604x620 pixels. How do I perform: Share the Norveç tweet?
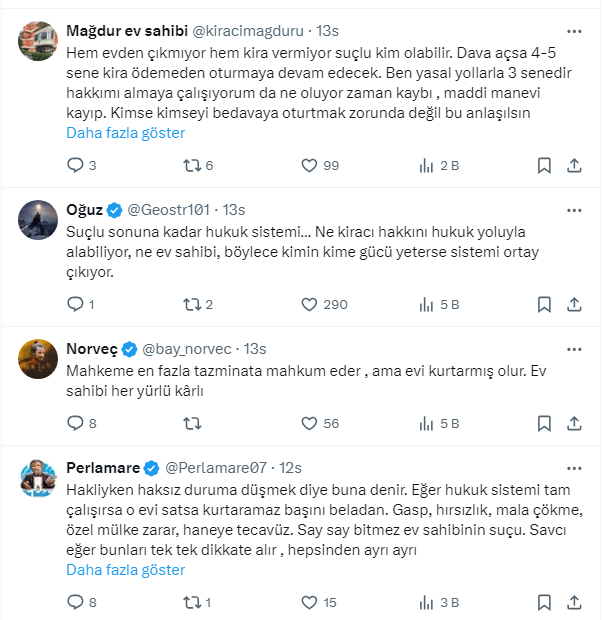[574, 423]
